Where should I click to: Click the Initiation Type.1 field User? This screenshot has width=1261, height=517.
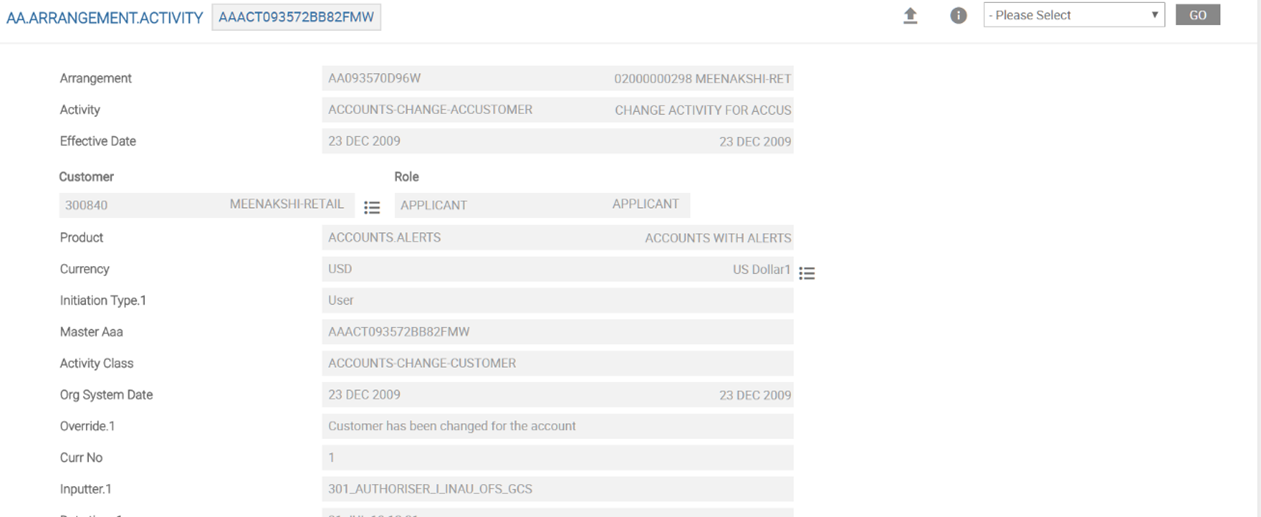pos(557,300)
